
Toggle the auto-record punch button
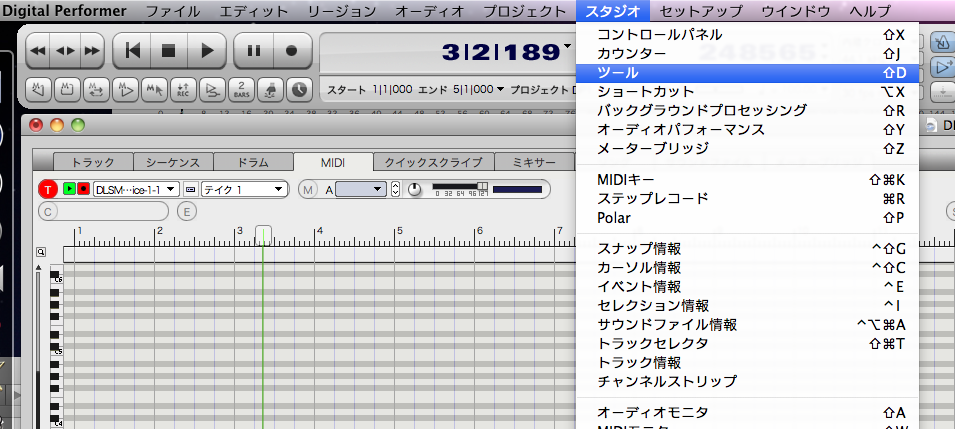[x=212, y=90]
